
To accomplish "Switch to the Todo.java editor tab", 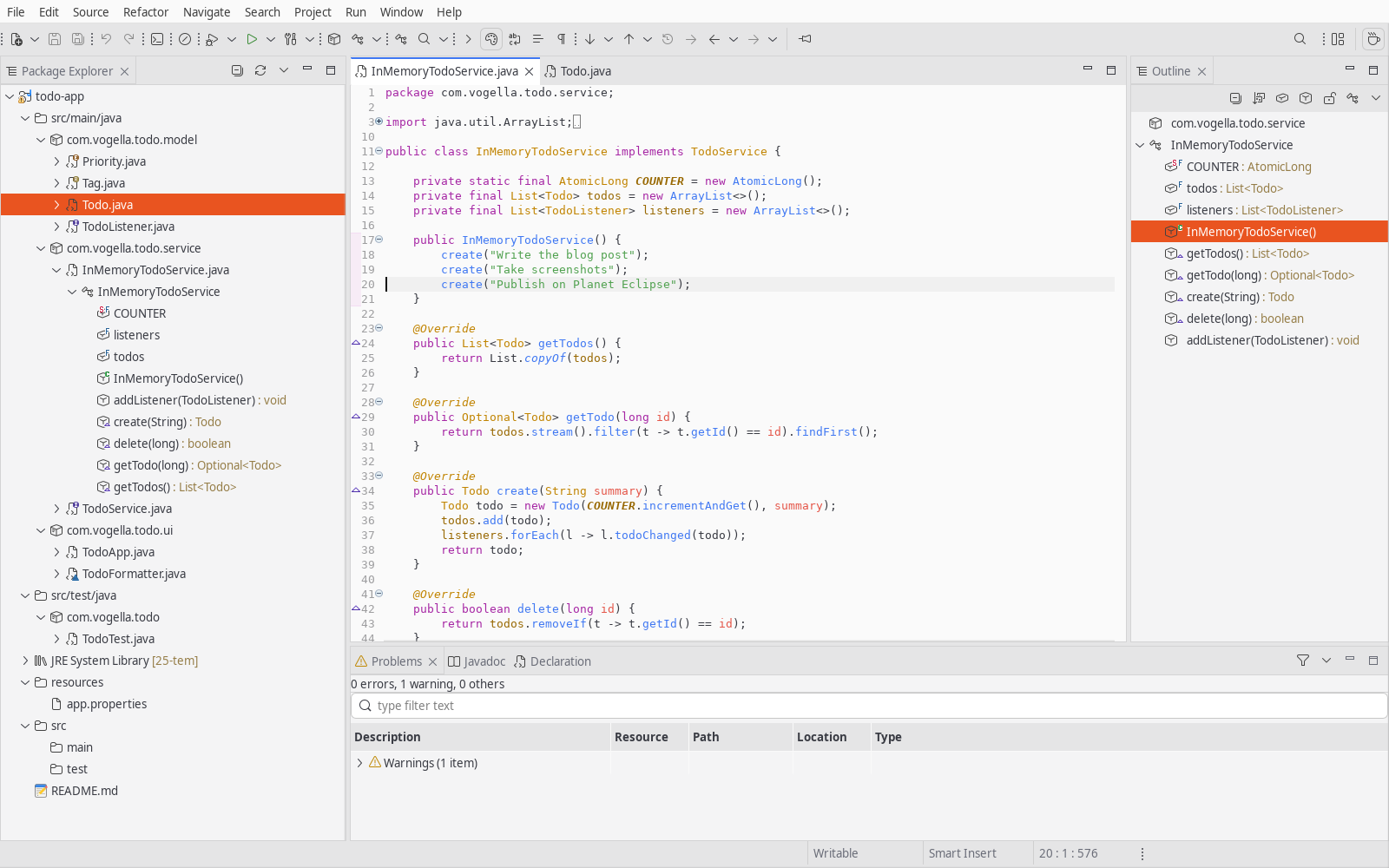I will click(x=577, y=71).
